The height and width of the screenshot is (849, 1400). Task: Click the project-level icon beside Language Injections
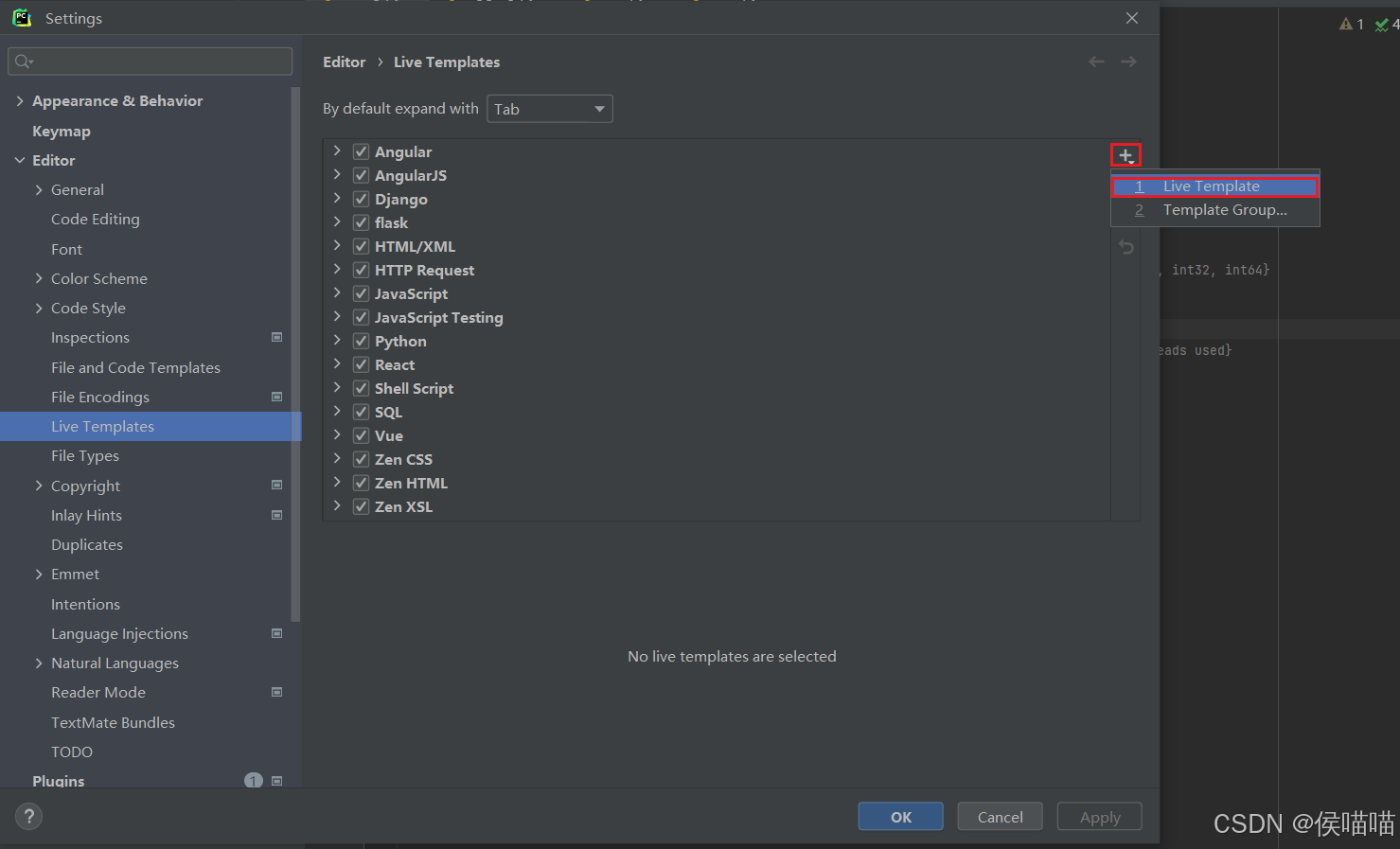[277, 633]
